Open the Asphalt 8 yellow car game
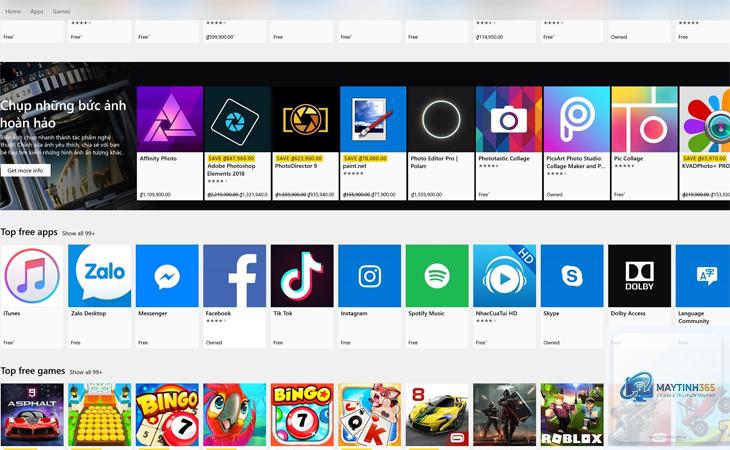Screen dimensions: 730x450 (x=437, y=415)
